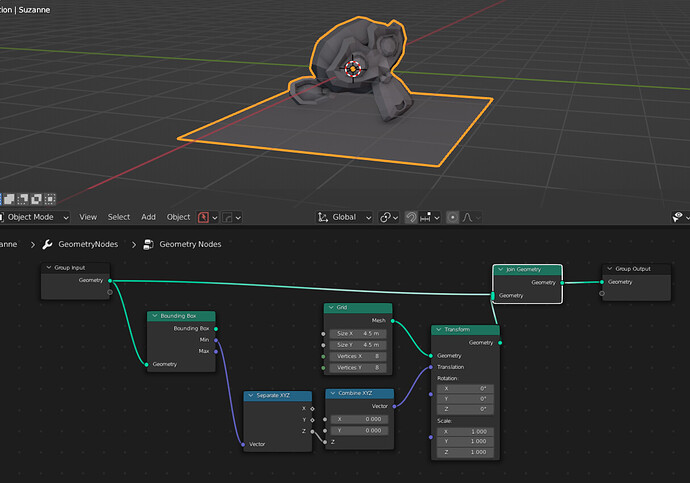Open the Global orientation dropdown
This screenshot has width=690, height=483.
tap(345, 217)
